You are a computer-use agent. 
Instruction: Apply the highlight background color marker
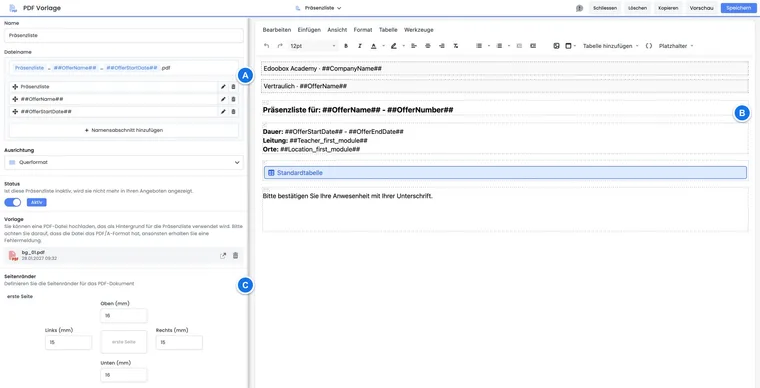(x=394, y=46)
